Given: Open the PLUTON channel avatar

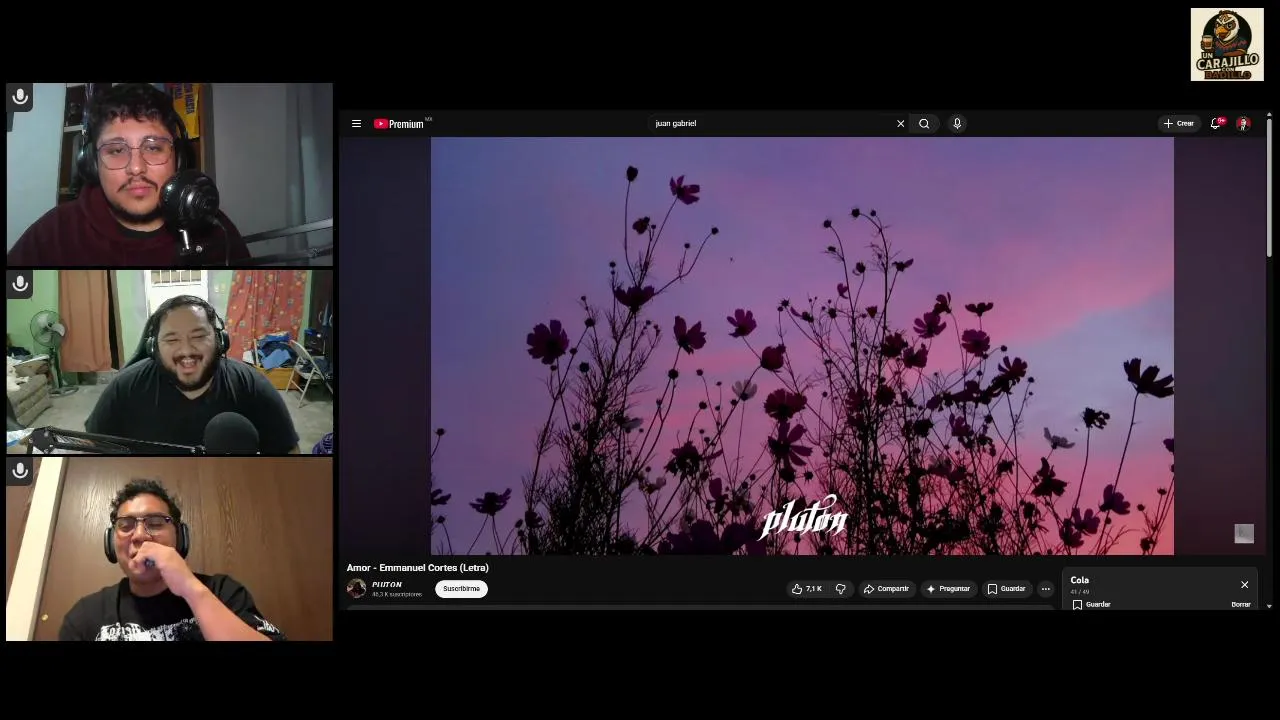Looking at the screenshot, I should 356,589.
